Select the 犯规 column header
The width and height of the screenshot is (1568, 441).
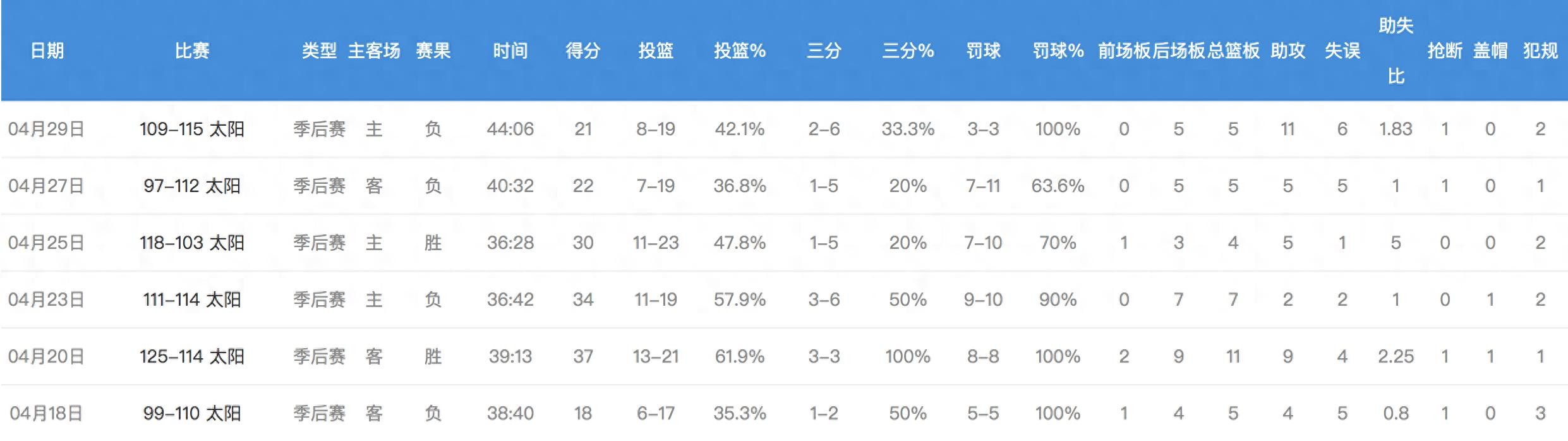(x=1540, y=51)
